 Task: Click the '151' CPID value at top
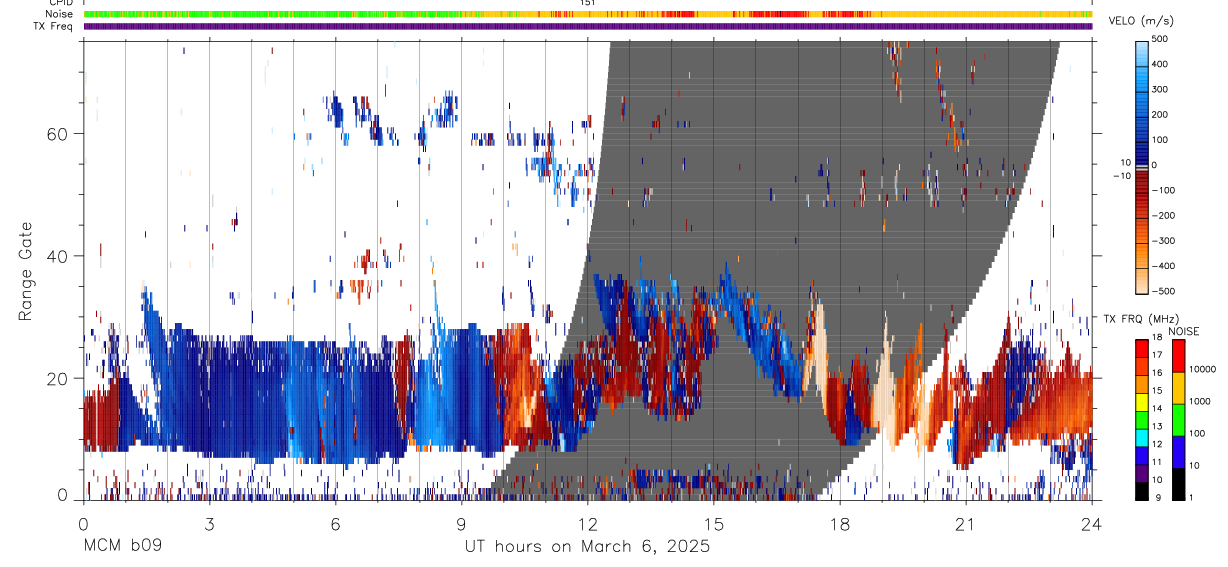pos(588,3)
